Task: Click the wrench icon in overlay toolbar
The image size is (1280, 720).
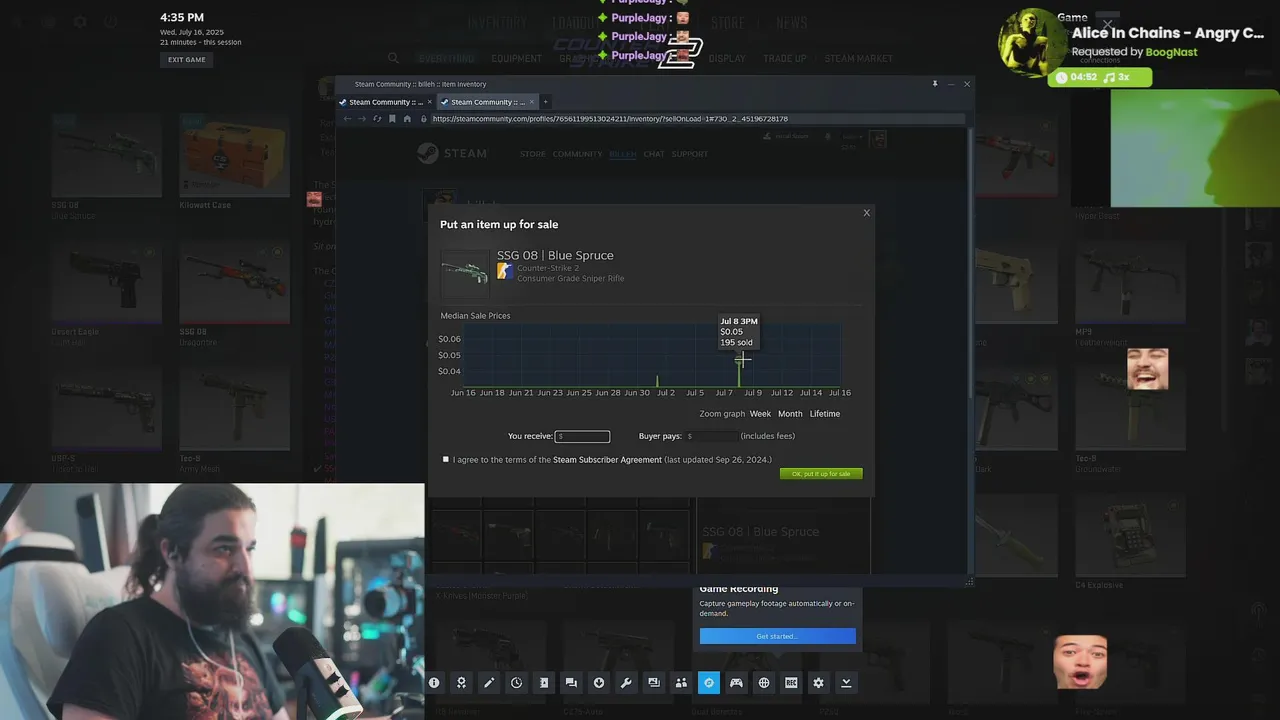Action: coord(626,683)
